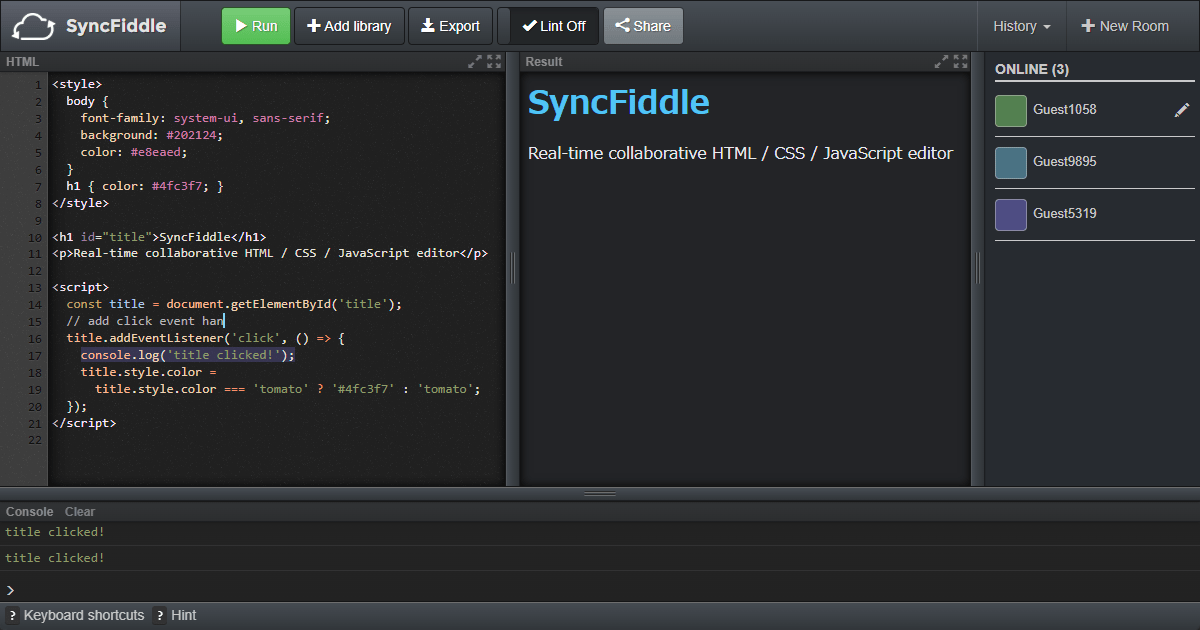Image resolution: width=1200 pixels, height=630 pixels.
Task: Share the fiddle
Action: coord(643,26)
